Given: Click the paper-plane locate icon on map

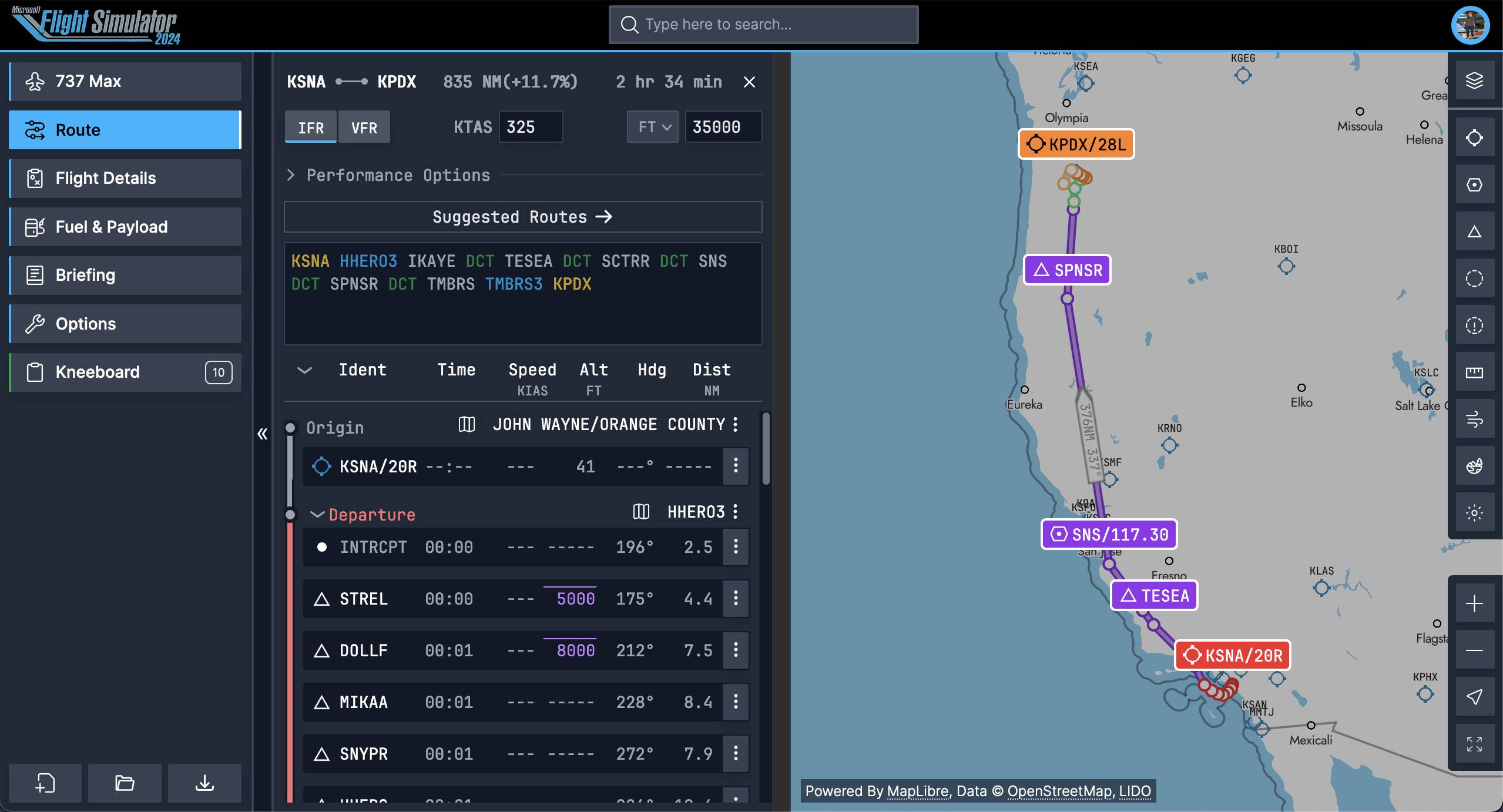Looking at the screenshot, I should click(1474, 697).
